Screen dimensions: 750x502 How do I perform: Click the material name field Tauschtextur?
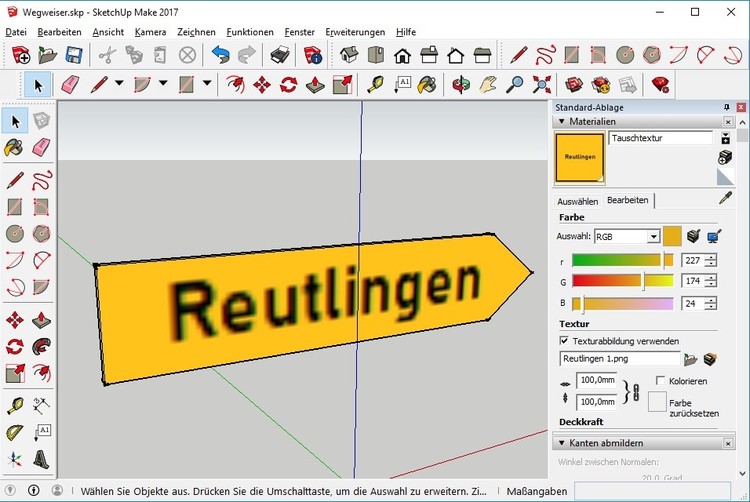(660, 138)
